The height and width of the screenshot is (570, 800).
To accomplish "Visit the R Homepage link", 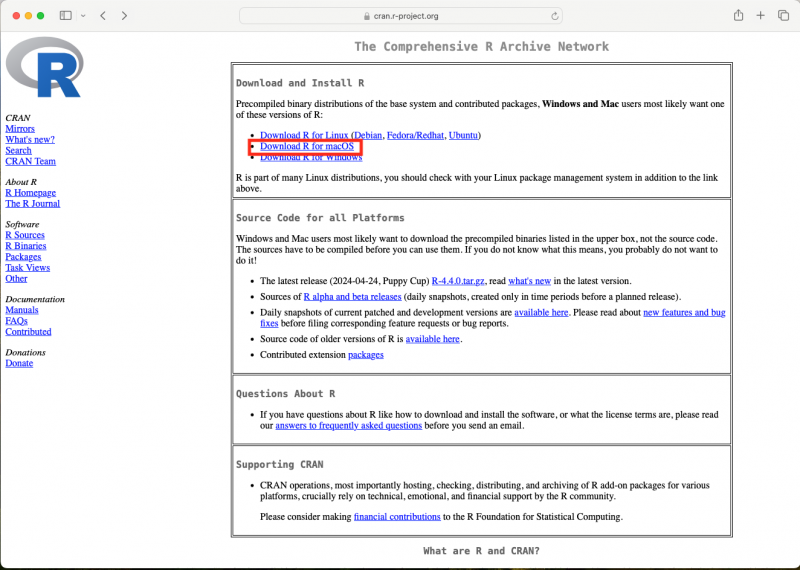I will [31, 193].
